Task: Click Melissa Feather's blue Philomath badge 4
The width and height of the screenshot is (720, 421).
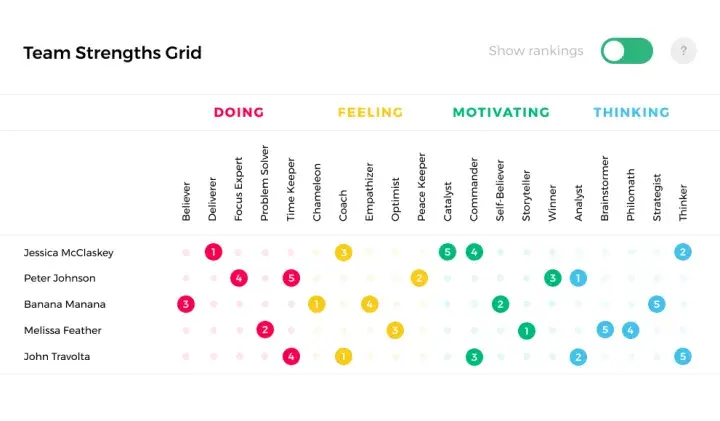Action: click(x=630, y=330)
